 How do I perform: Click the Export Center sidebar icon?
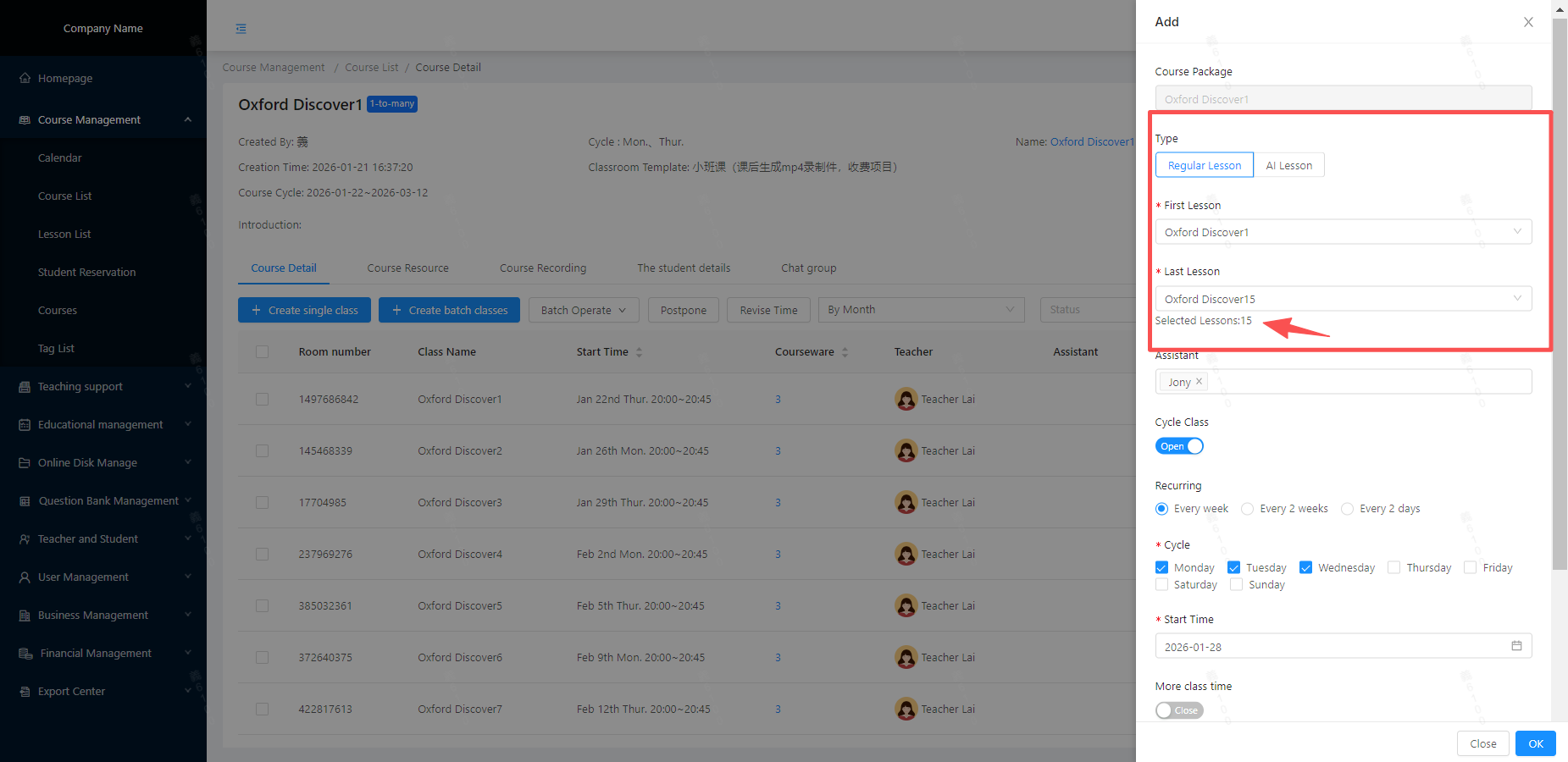tap(25, 692)
